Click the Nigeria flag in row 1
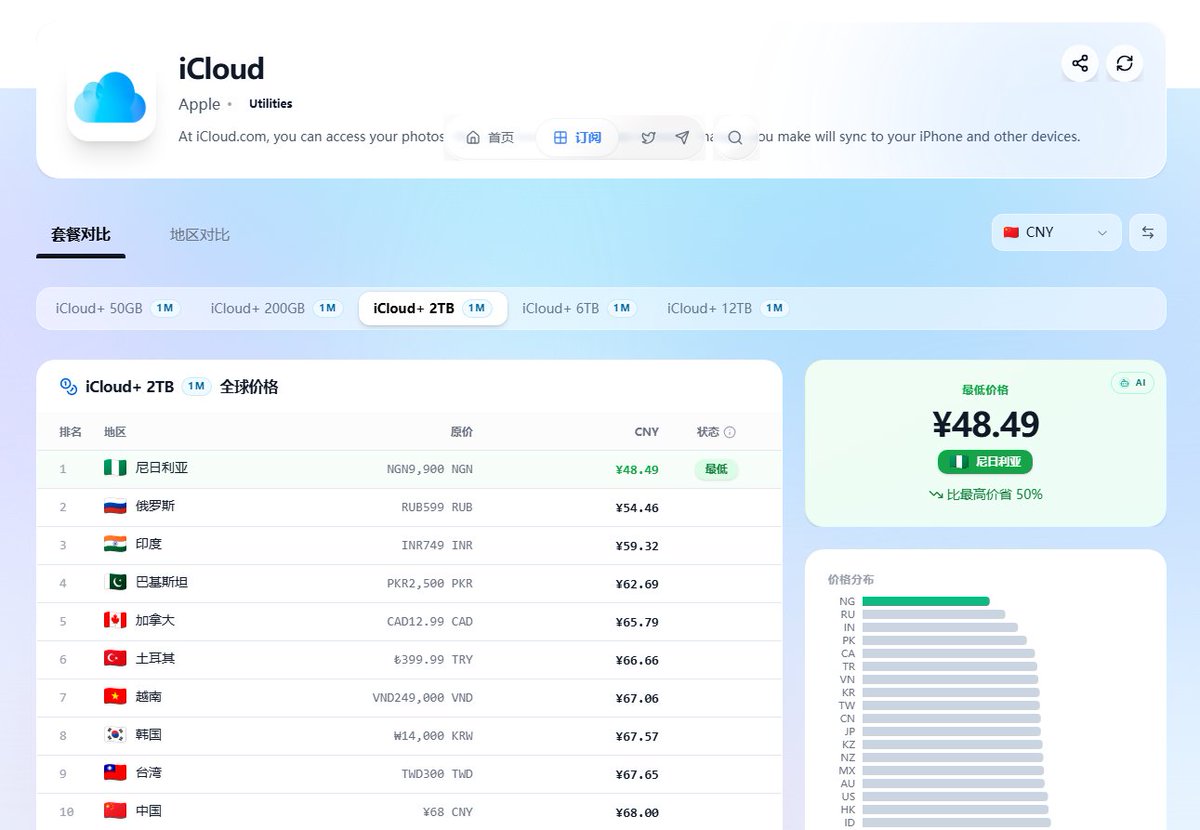This screenshot has height=830, width=1200. coord(115,468)
